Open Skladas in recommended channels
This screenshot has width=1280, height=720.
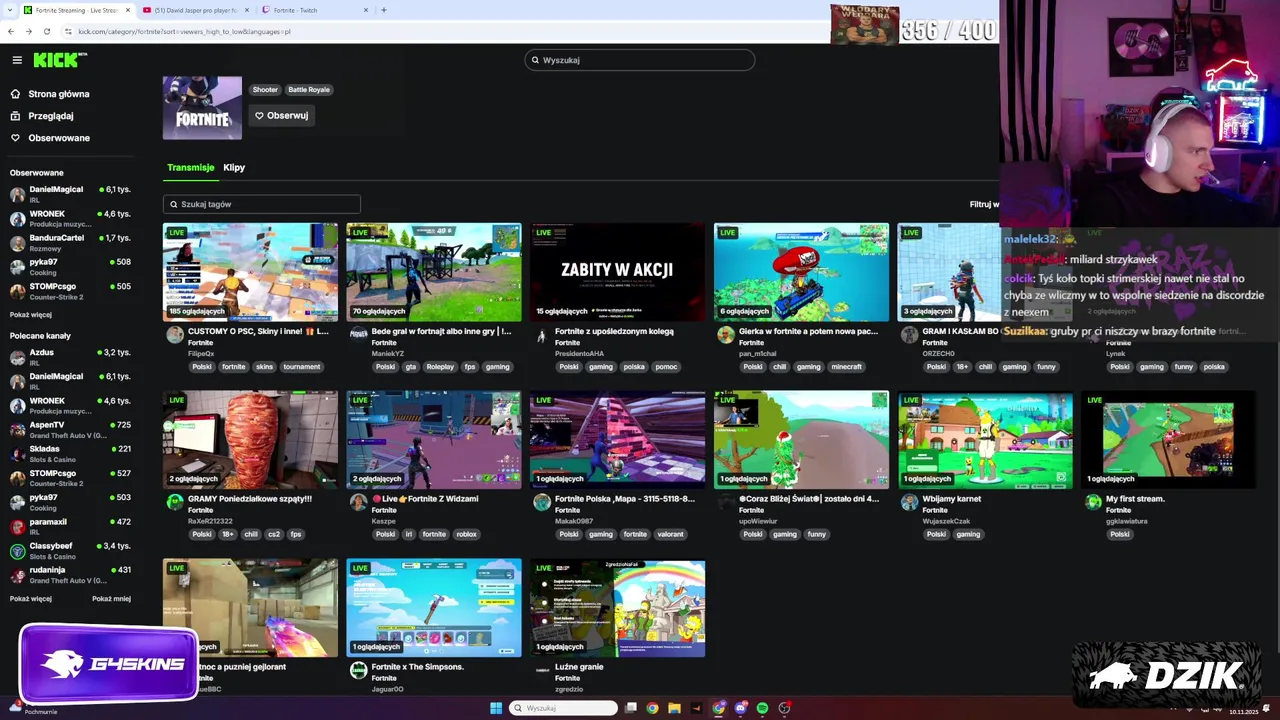[70, 453]
